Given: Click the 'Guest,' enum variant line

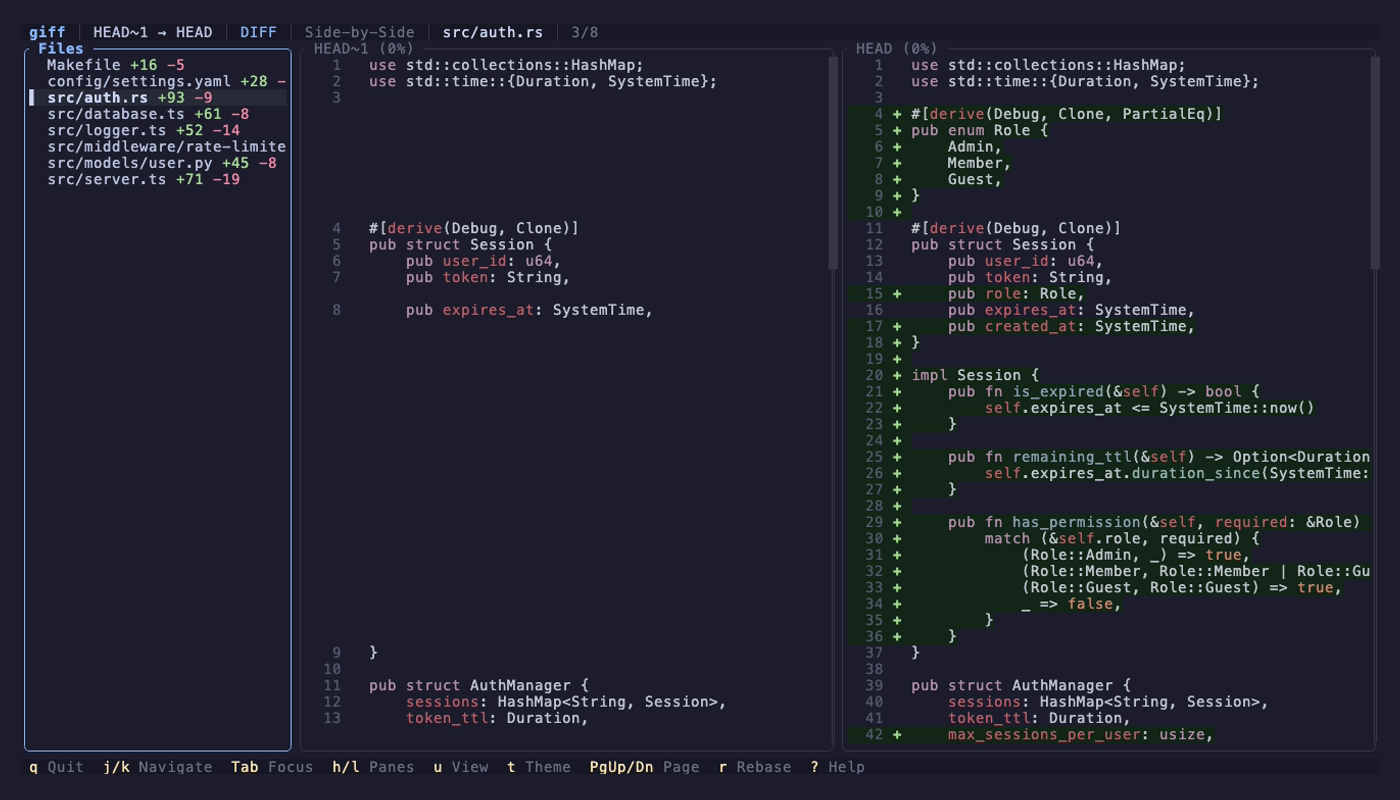Looking at the screenshot, I should pos(975,179).
